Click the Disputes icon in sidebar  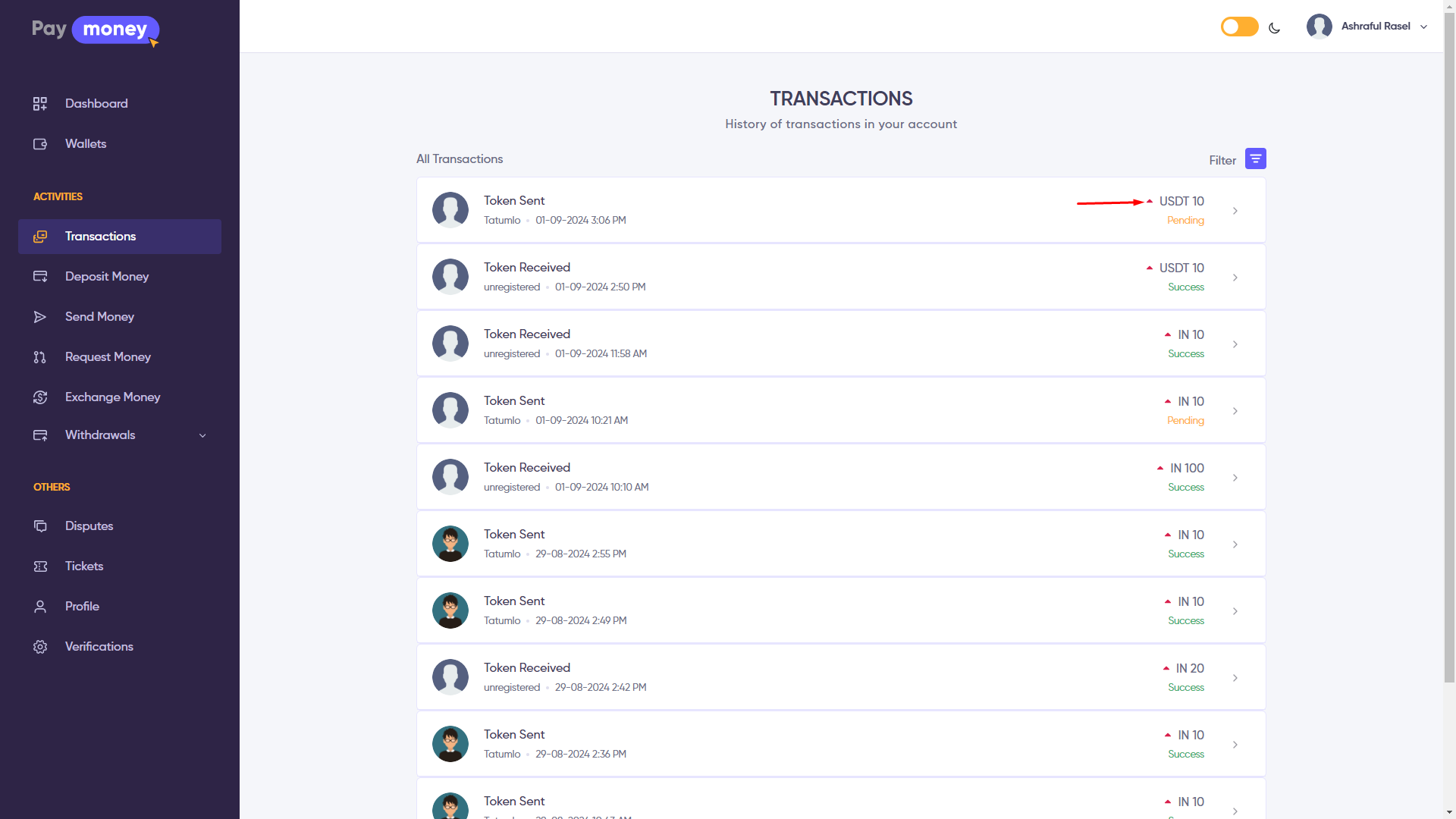[x=40, y=526]
